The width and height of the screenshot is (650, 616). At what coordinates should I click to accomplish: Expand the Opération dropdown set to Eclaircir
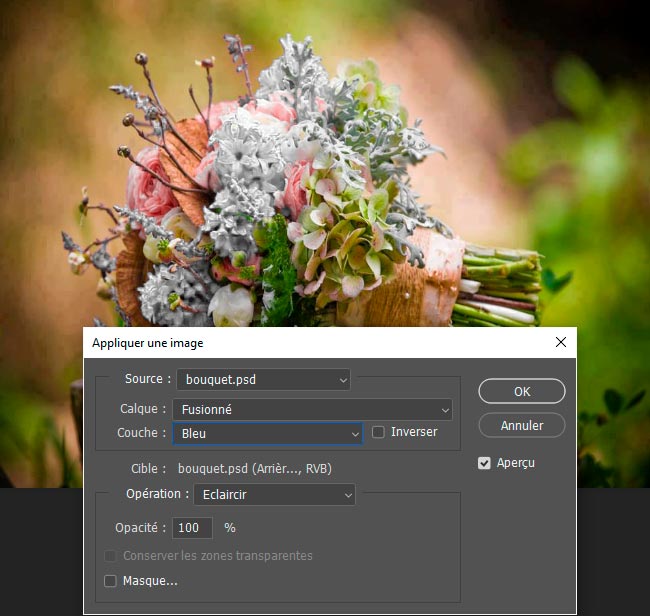point(274,494)
